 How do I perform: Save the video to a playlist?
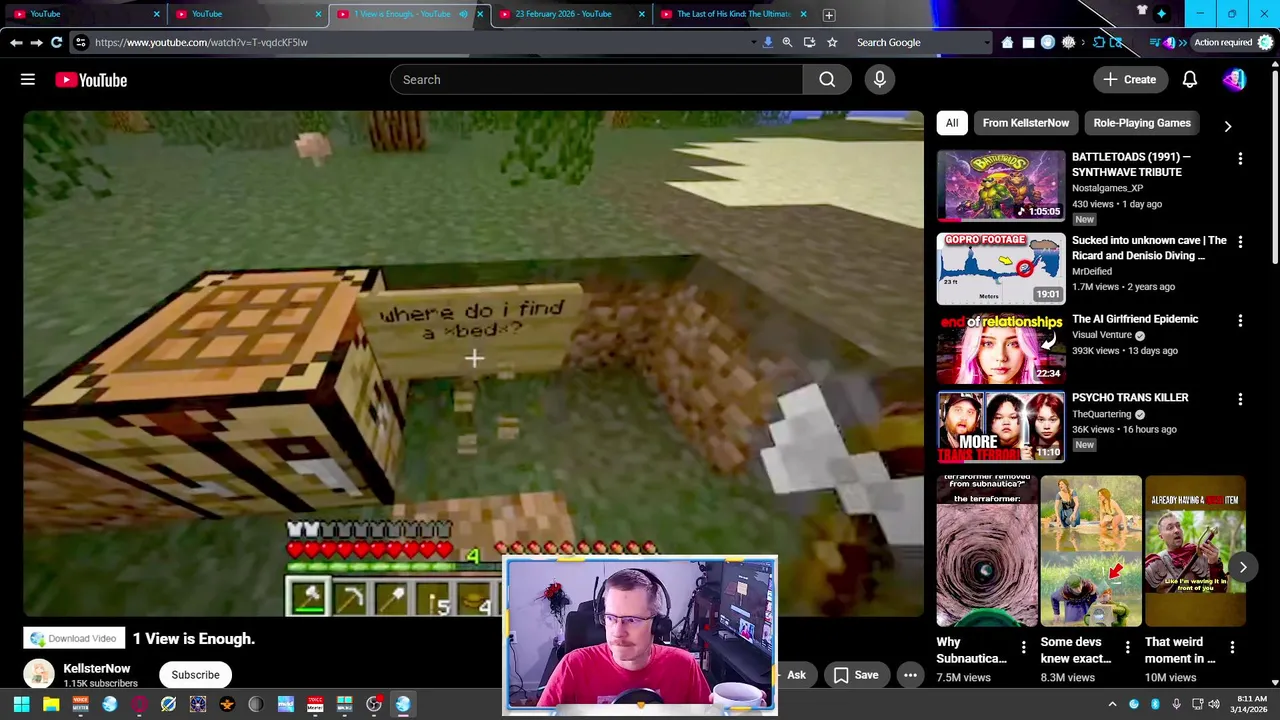click(857, 675)
